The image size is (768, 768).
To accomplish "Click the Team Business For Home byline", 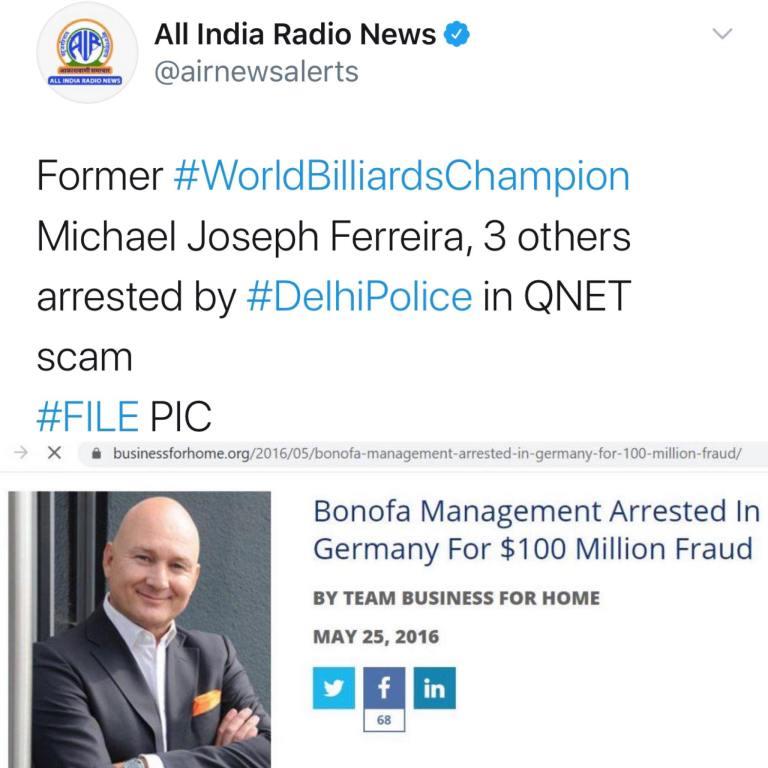I will click(456, 598).
